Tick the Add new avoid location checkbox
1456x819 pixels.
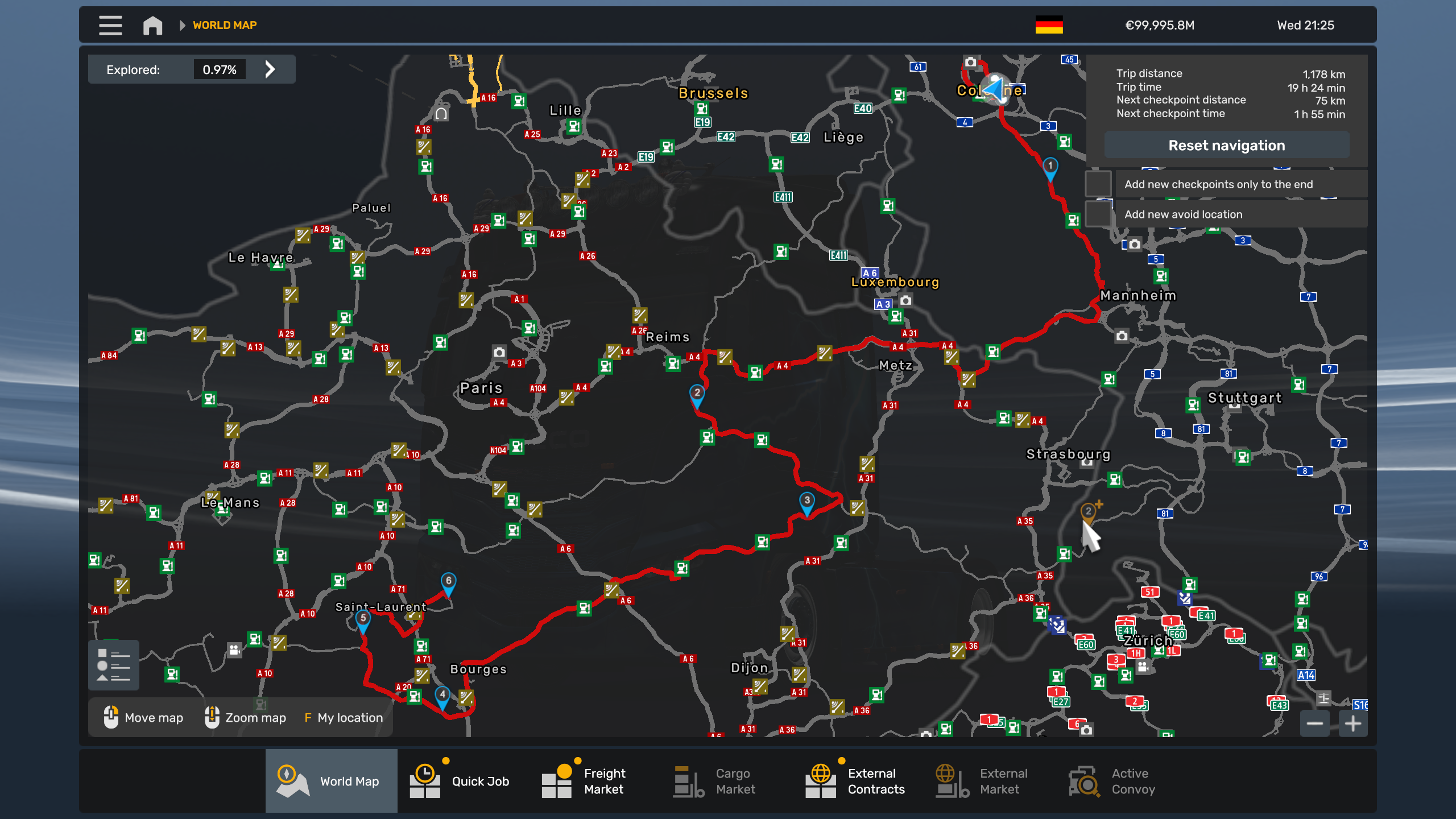pyautogui.click(x=1098, y=214)
